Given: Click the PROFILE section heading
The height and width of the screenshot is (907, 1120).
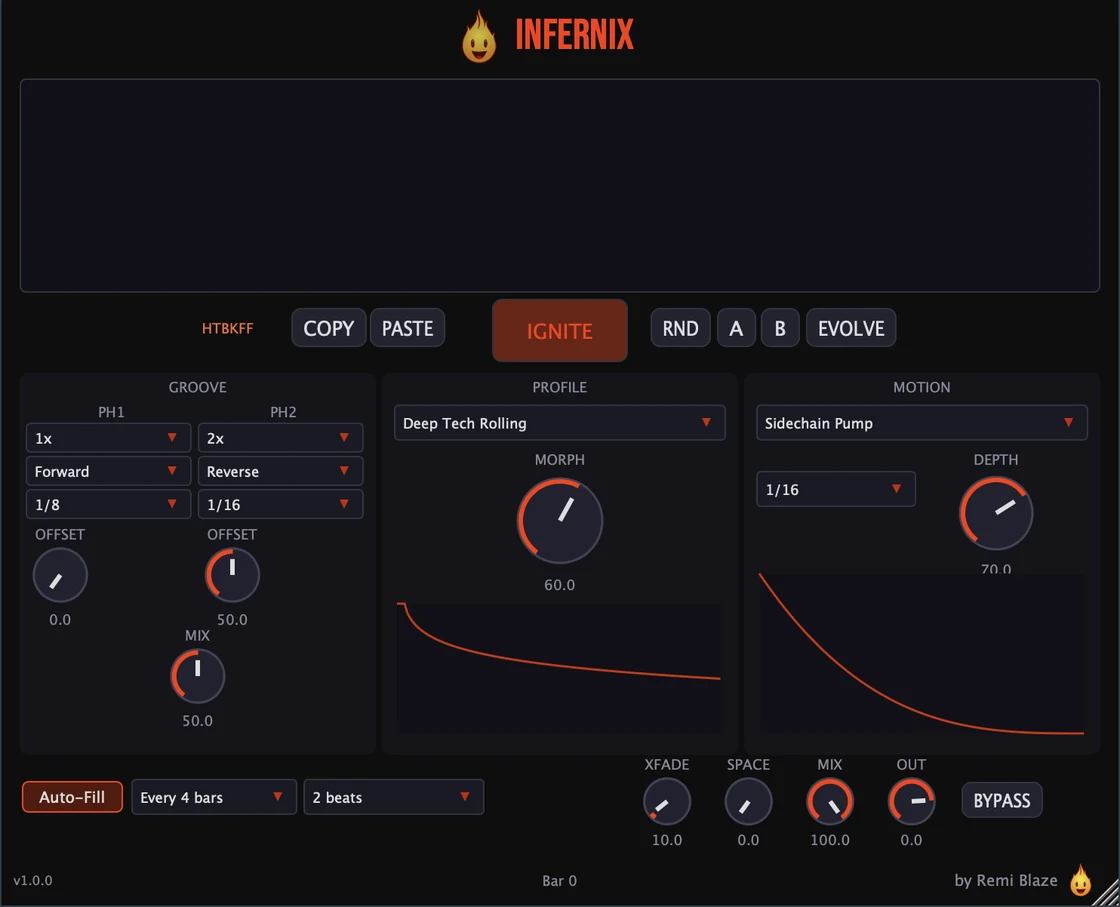Looking at the screenshot, I should tap(559, 387).
